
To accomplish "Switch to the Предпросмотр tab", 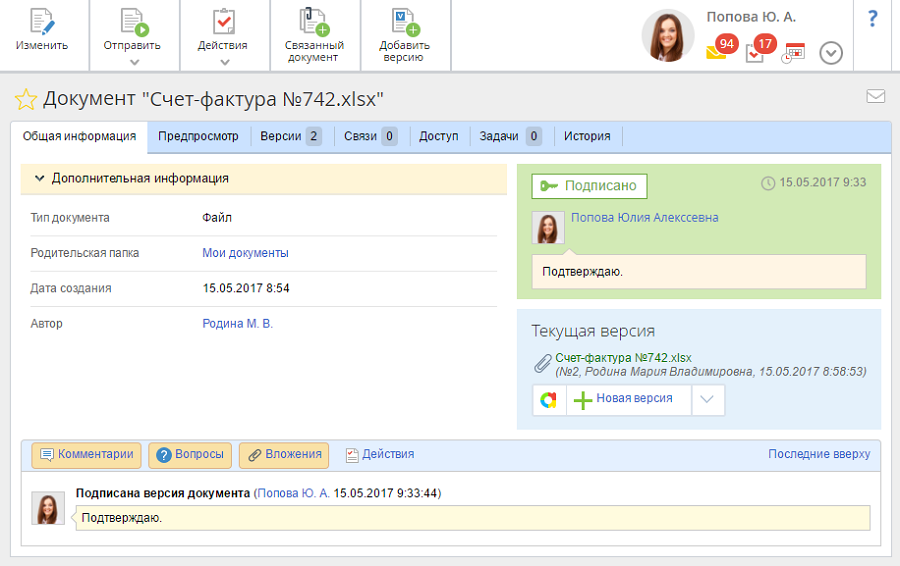I will [x=198, y=136].
